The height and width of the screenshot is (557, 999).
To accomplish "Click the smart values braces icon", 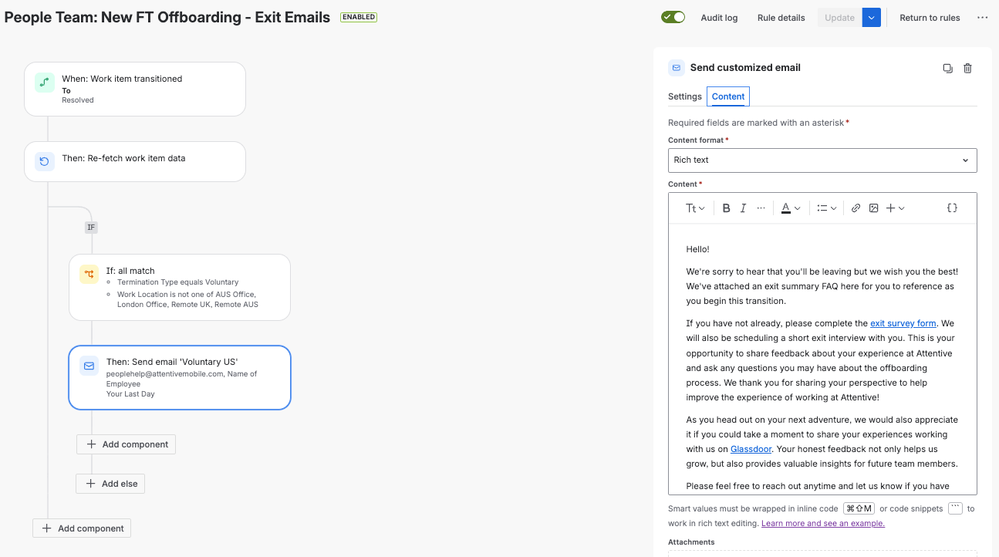I will click(x=952, y=208).
